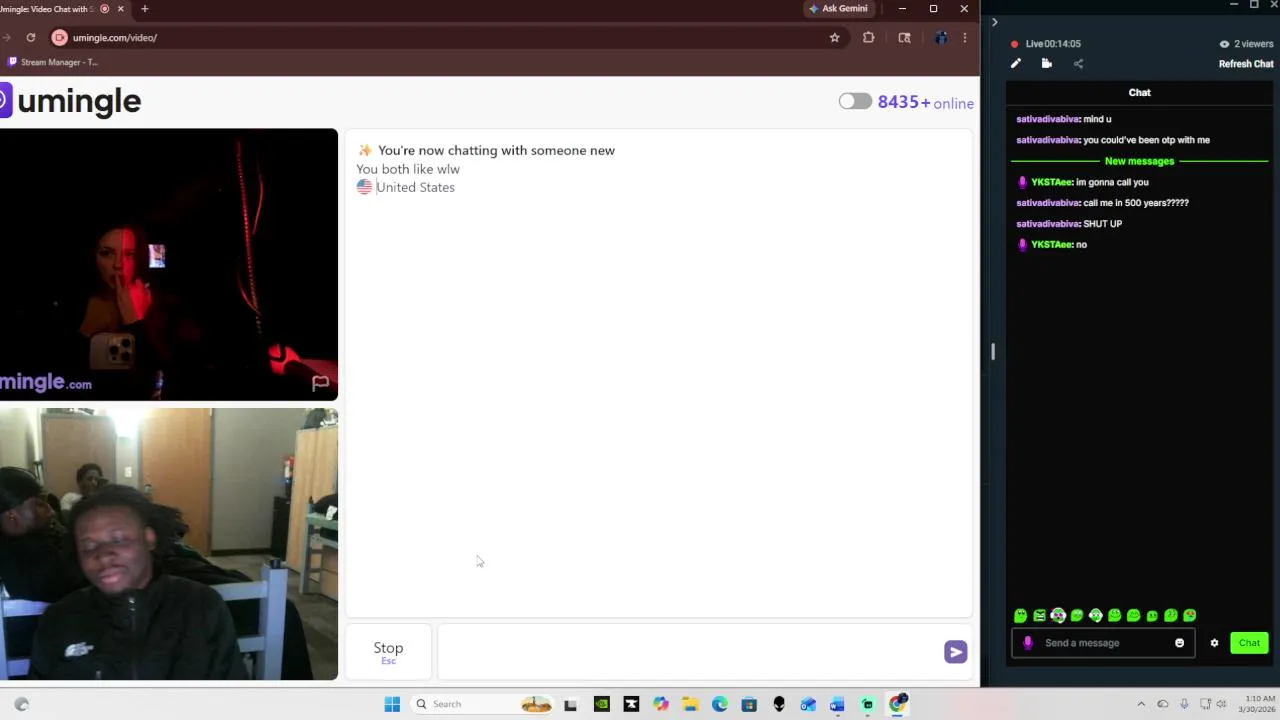The width and height of the screenshot is (1280, 720).
Task: Bookmark this page with the star icon
Action: (834, 38)
